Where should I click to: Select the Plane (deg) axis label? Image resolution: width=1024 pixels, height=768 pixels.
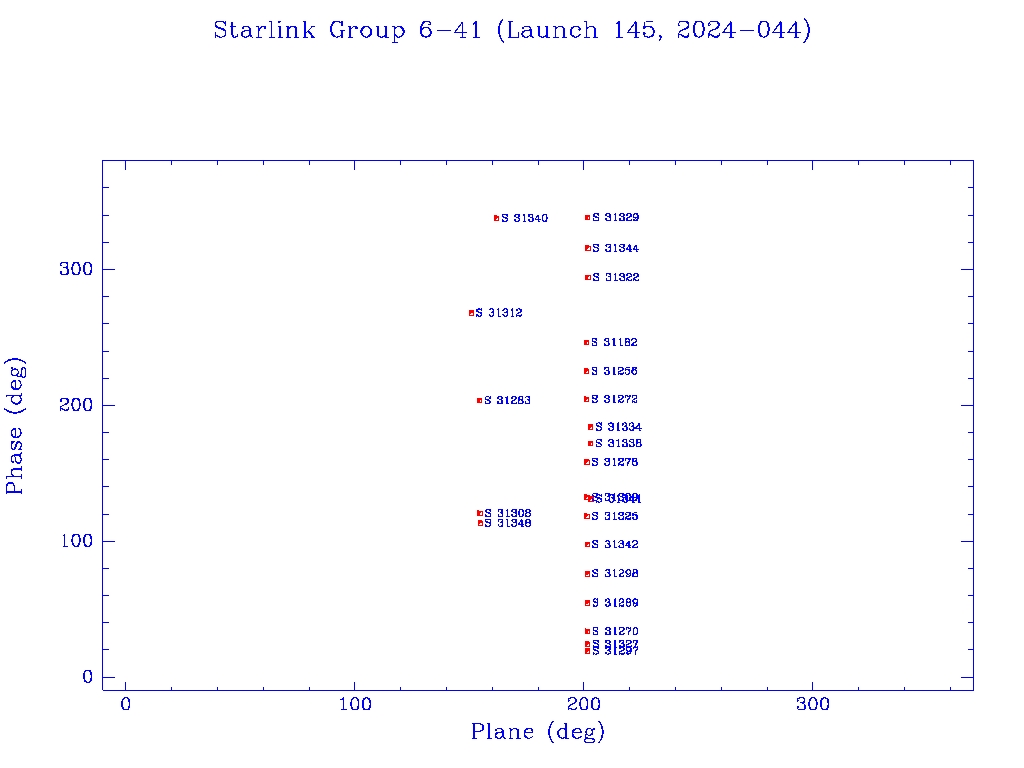538,732
